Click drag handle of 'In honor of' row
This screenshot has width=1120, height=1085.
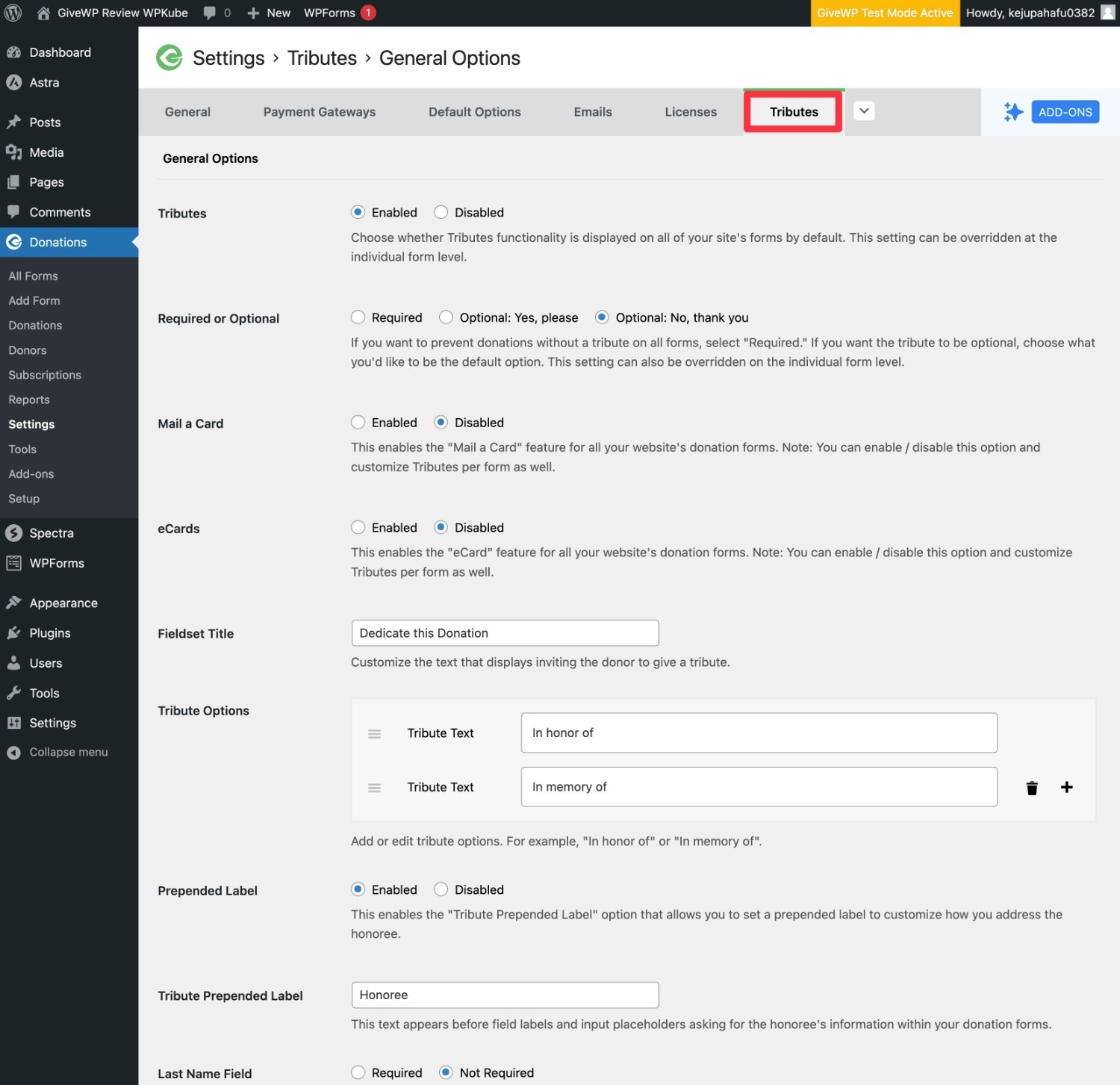(375, 734)
